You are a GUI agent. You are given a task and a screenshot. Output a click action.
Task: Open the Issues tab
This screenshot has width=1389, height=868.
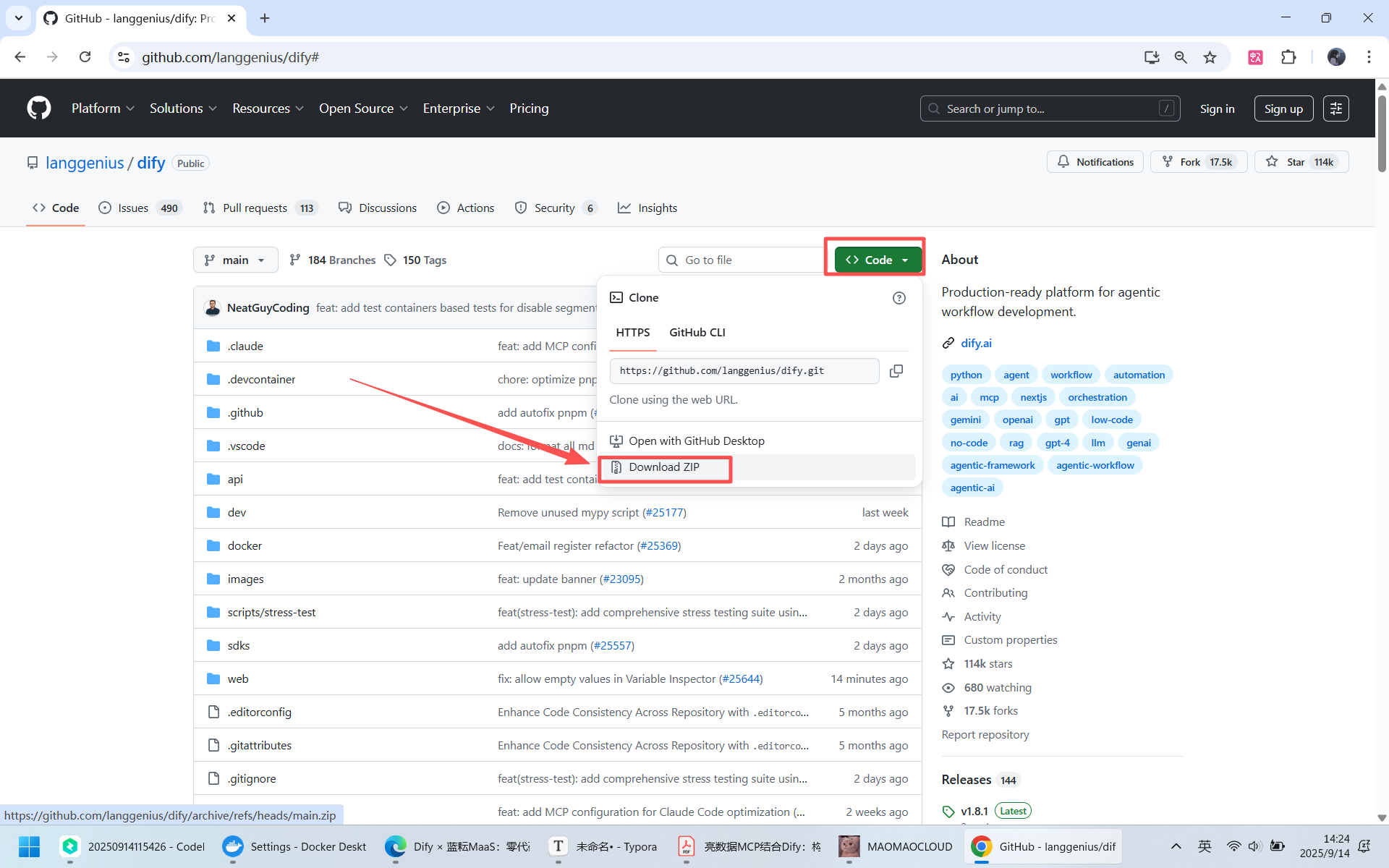(x=140, y=208)
